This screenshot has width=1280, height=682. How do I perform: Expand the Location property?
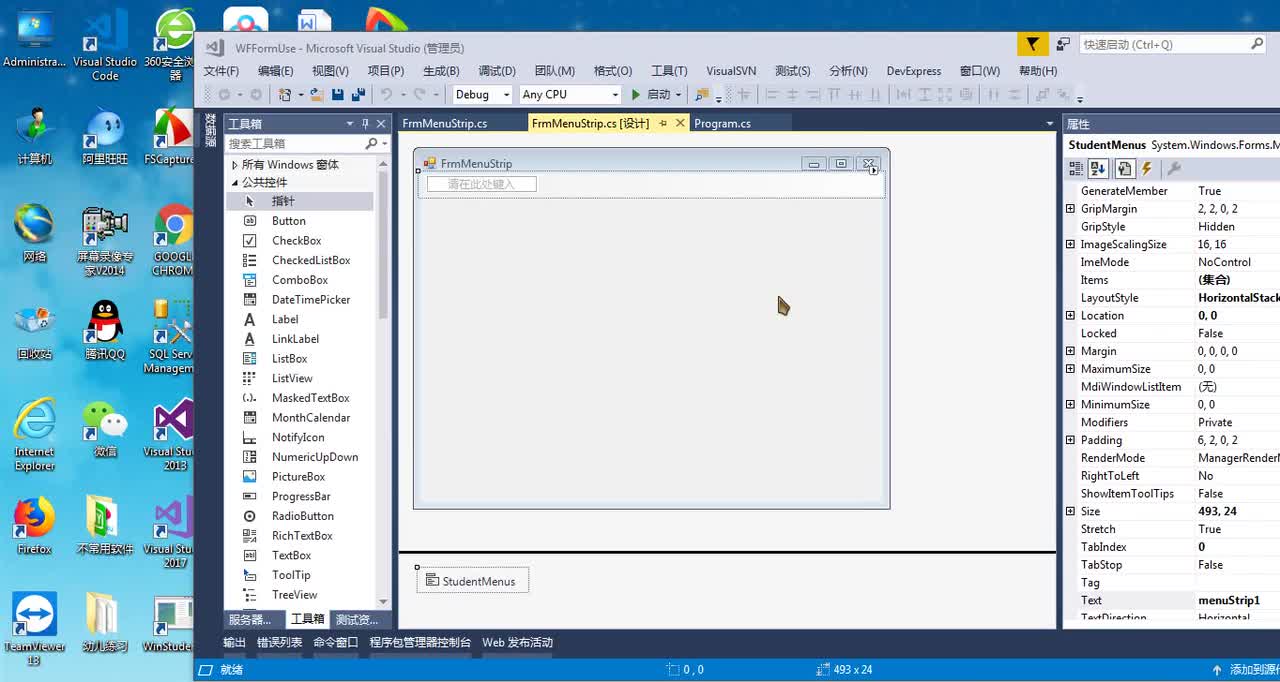coord(1070,316)
